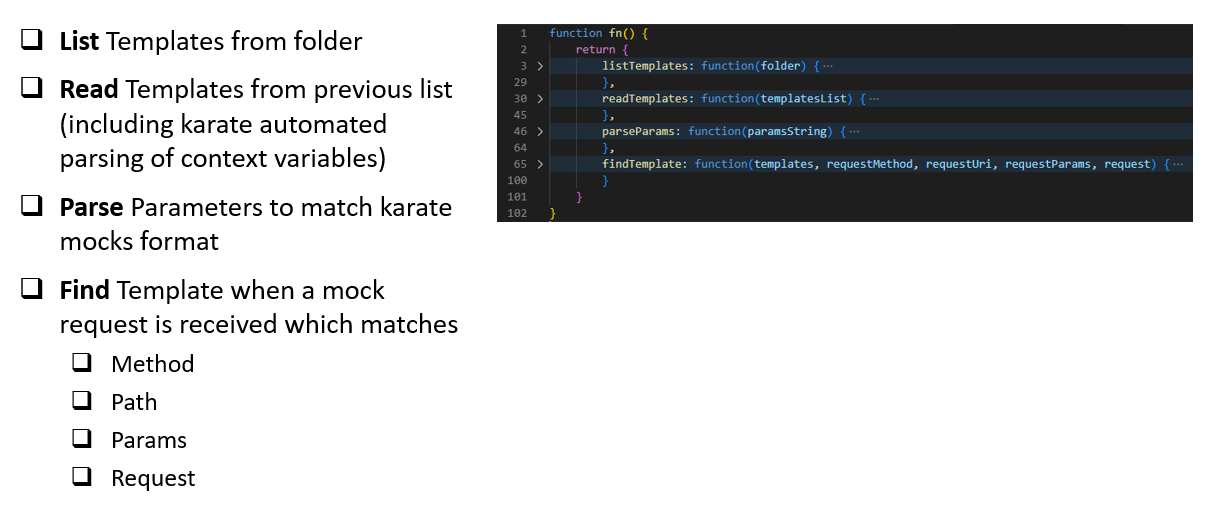Tick the Request sub-item checkbox

(82, 477)
